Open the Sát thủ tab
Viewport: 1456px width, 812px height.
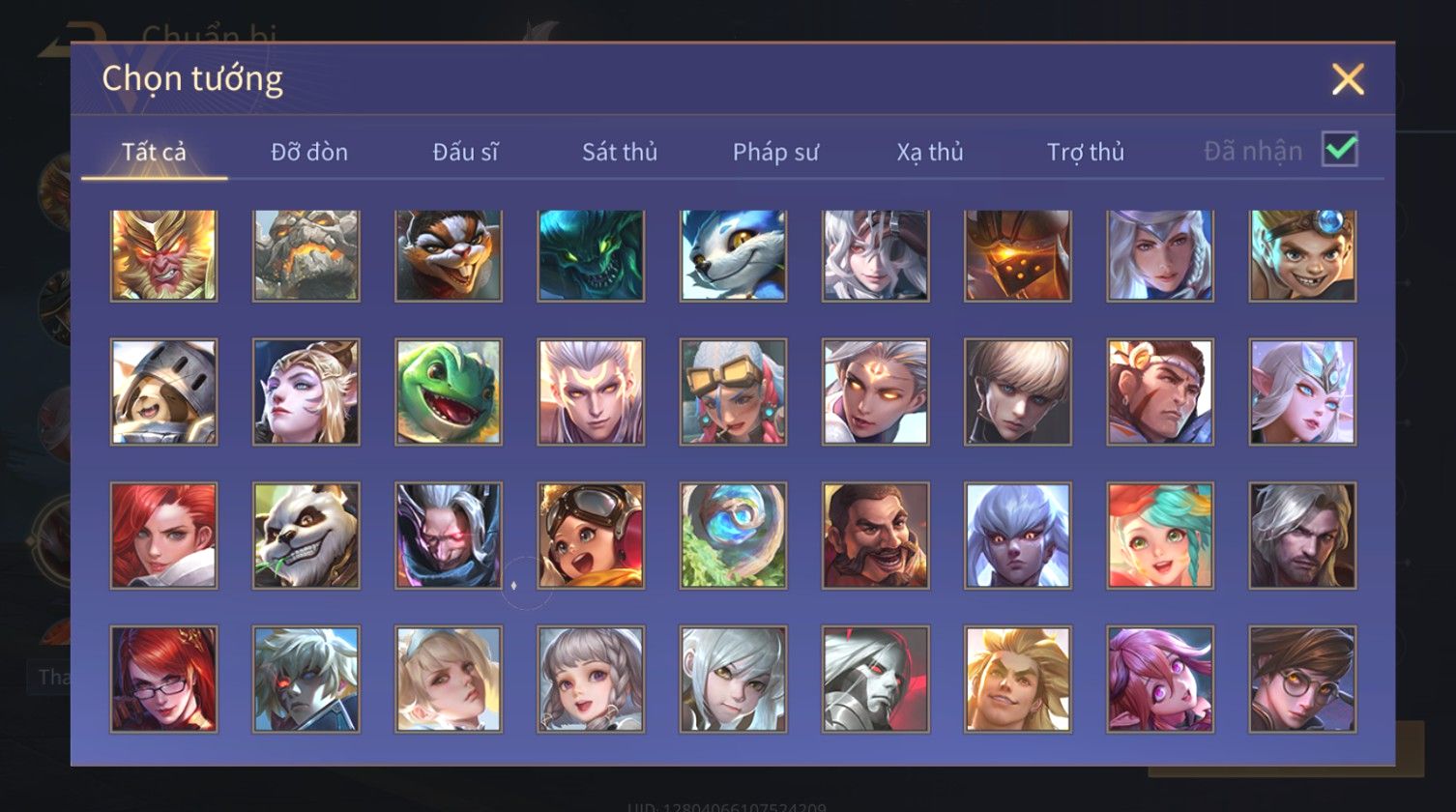tap(620, 152)
